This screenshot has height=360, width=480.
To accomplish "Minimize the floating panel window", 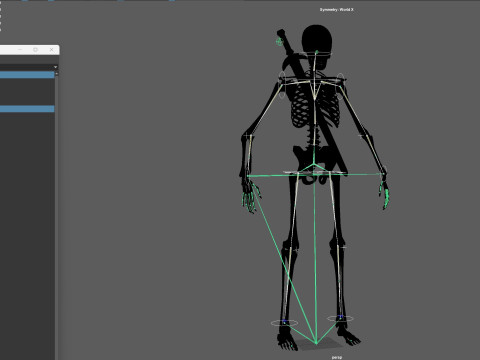I will (20, 50).
